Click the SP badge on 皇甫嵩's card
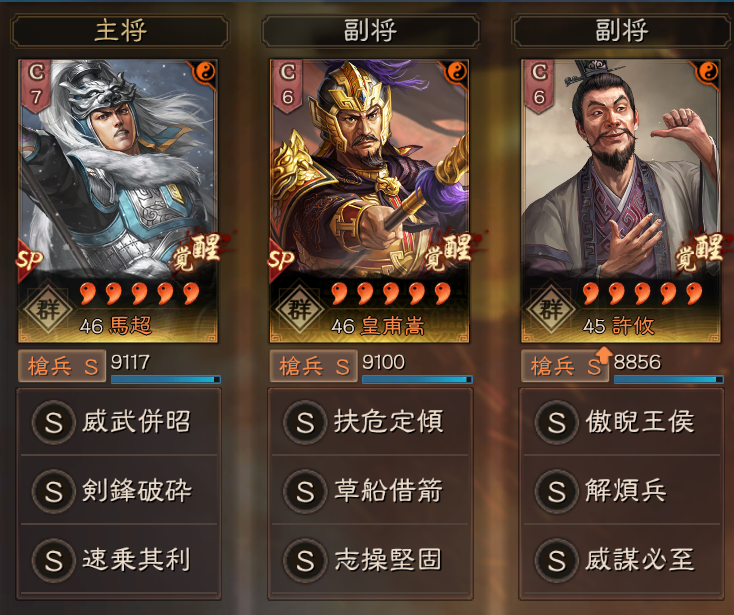Viewport: 734px width, 615px height. click(x=280, y=260)
